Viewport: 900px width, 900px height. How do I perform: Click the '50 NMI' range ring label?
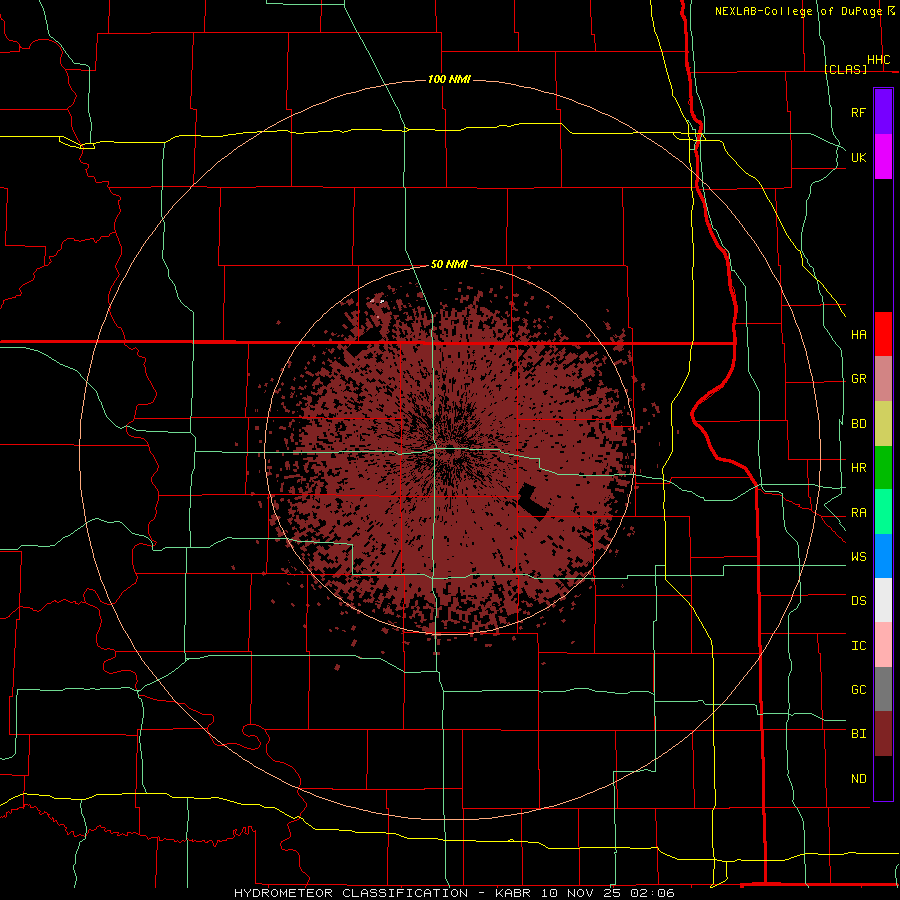449,264
